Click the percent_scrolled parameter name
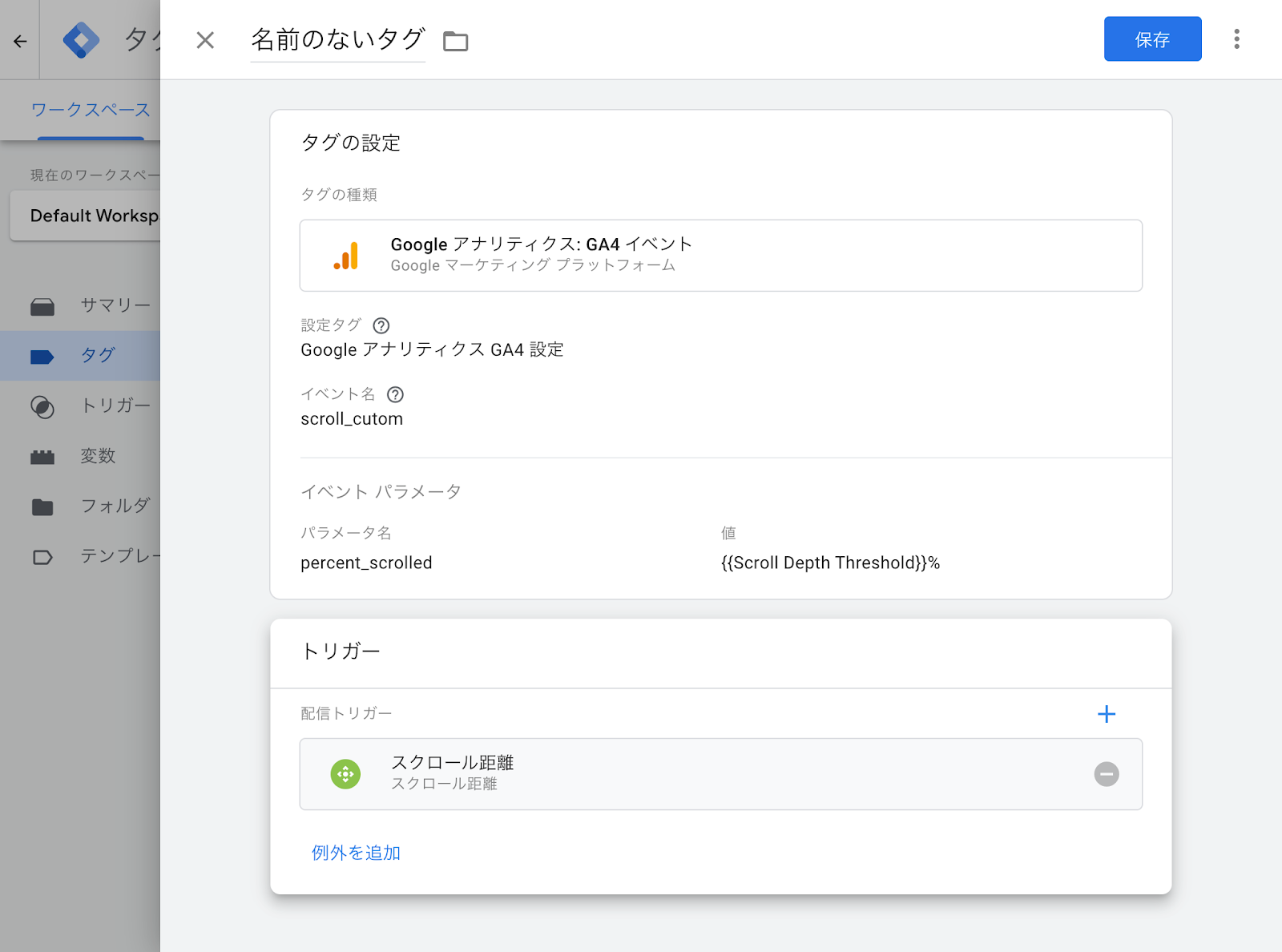 pos(366,563)
